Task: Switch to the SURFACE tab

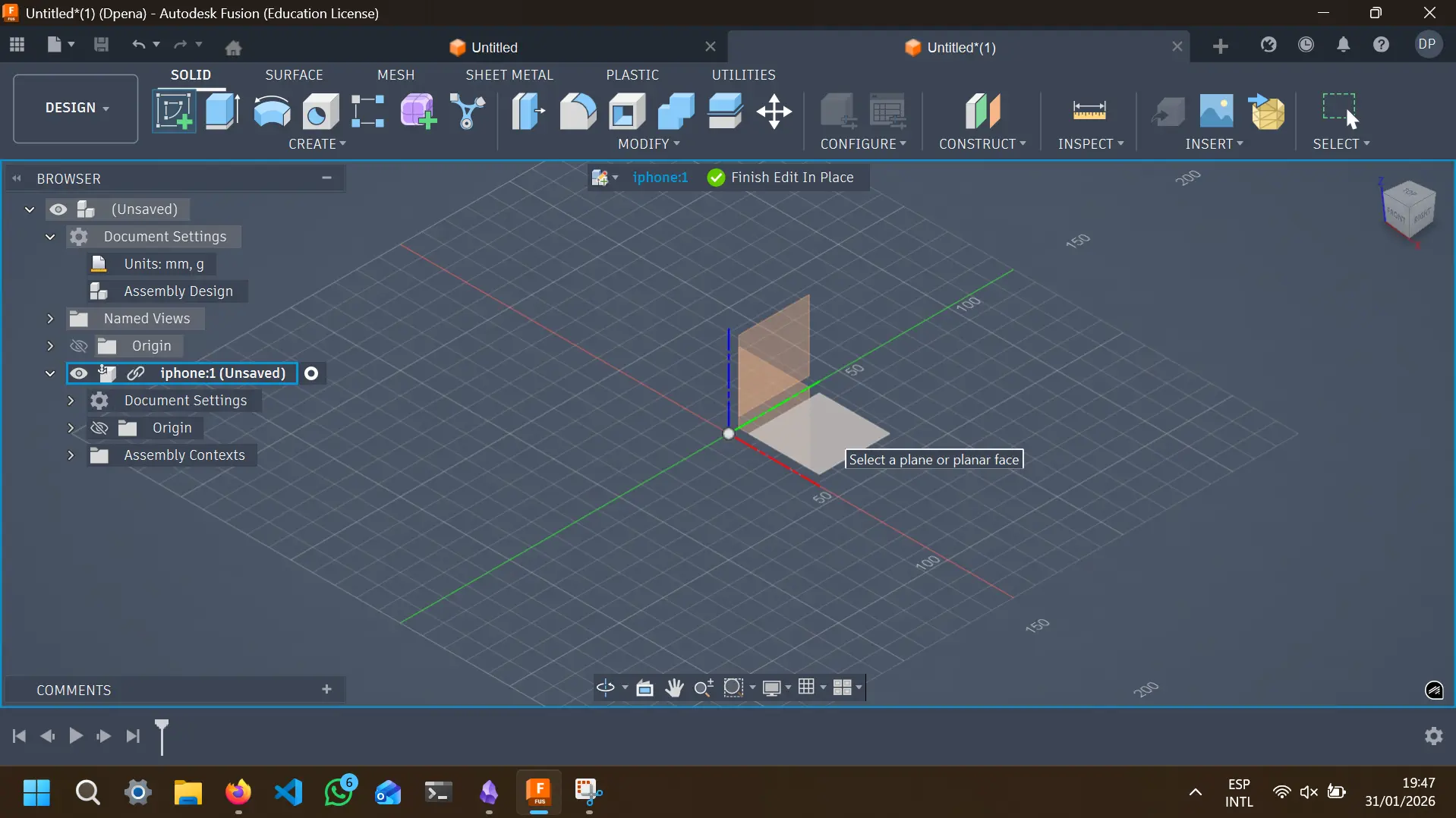Action: coord(294,74)
